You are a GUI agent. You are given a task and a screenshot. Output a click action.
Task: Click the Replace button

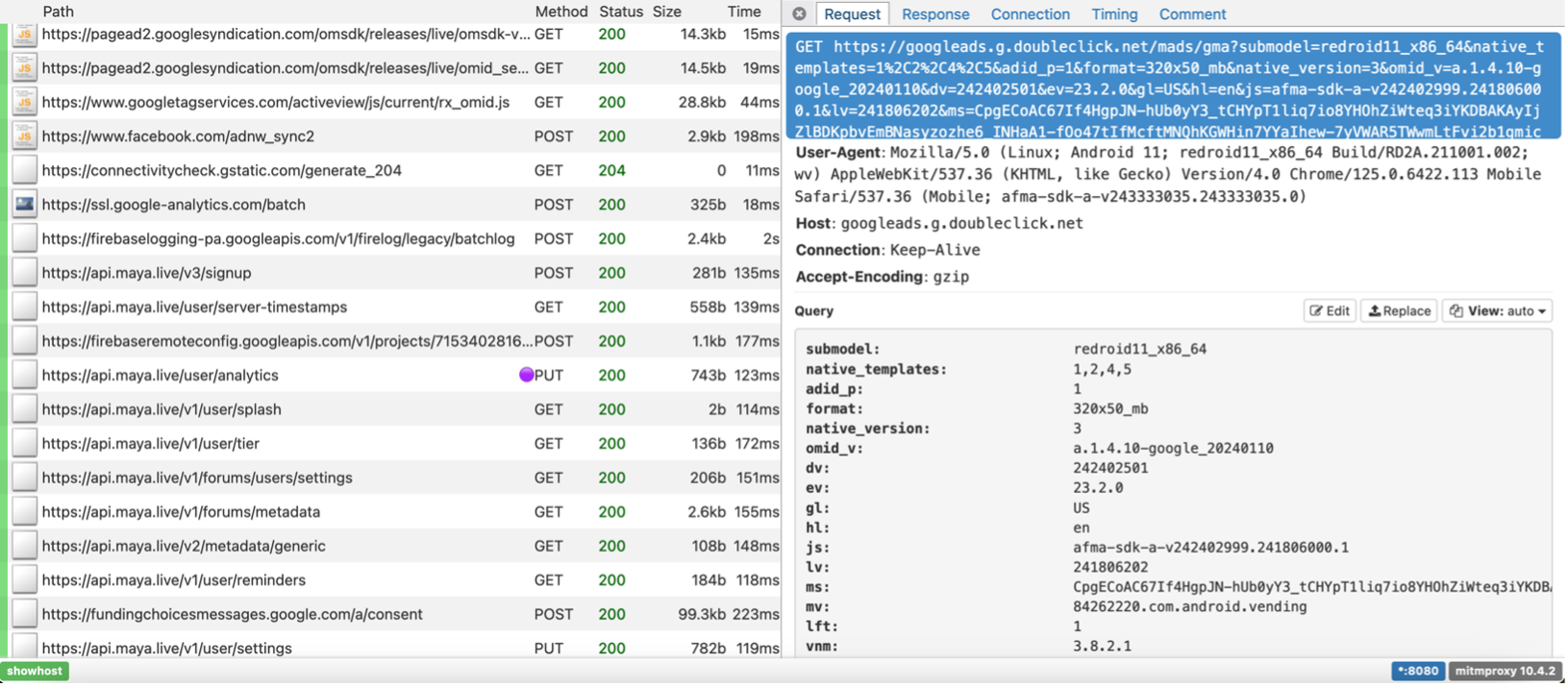point(1399,311)
